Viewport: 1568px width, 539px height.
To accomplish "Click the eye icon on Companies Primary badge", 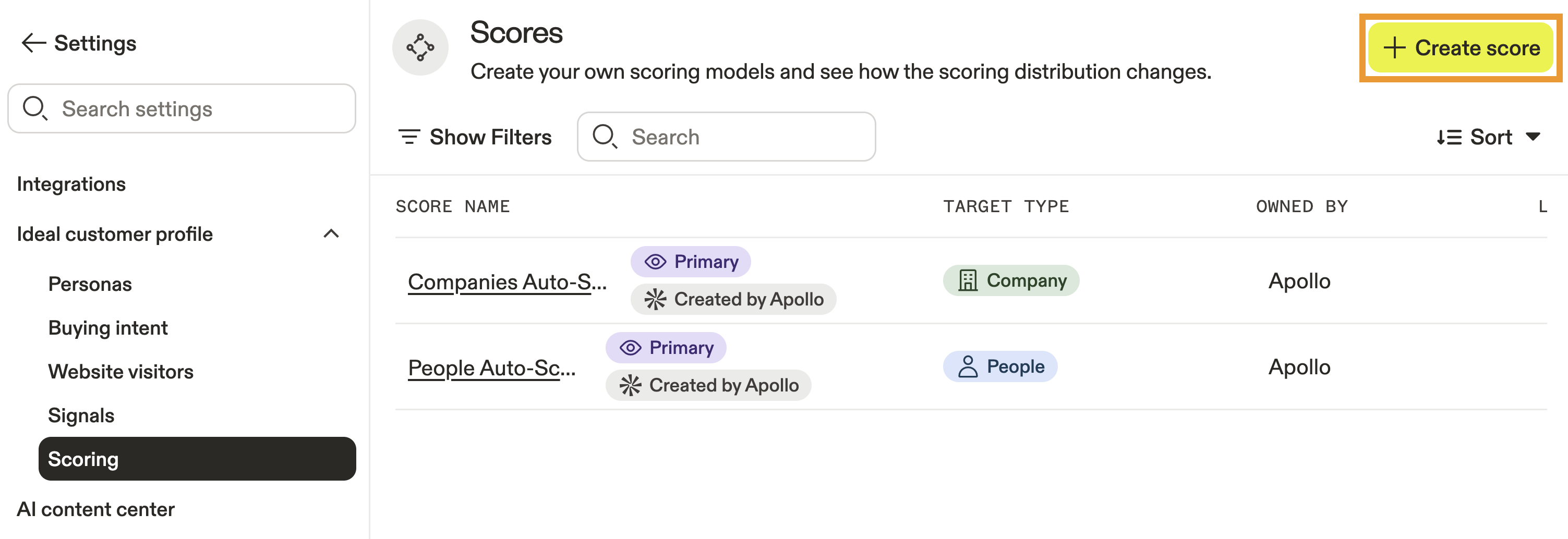I will point(655,262).
